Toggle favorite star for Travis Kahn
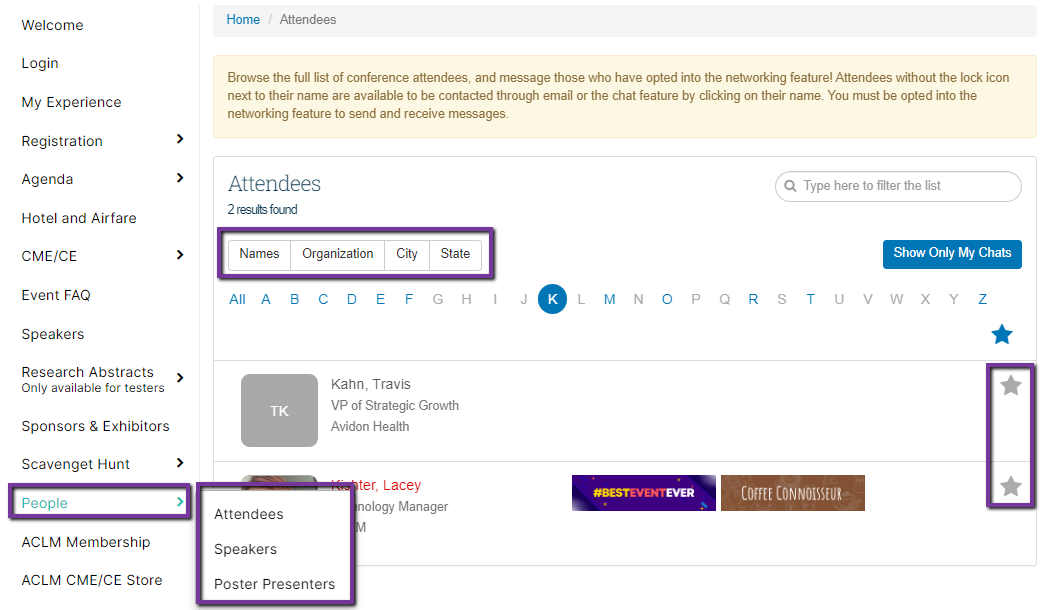Viewport: 1044px width, 610px height. [x=1011, y=385]
